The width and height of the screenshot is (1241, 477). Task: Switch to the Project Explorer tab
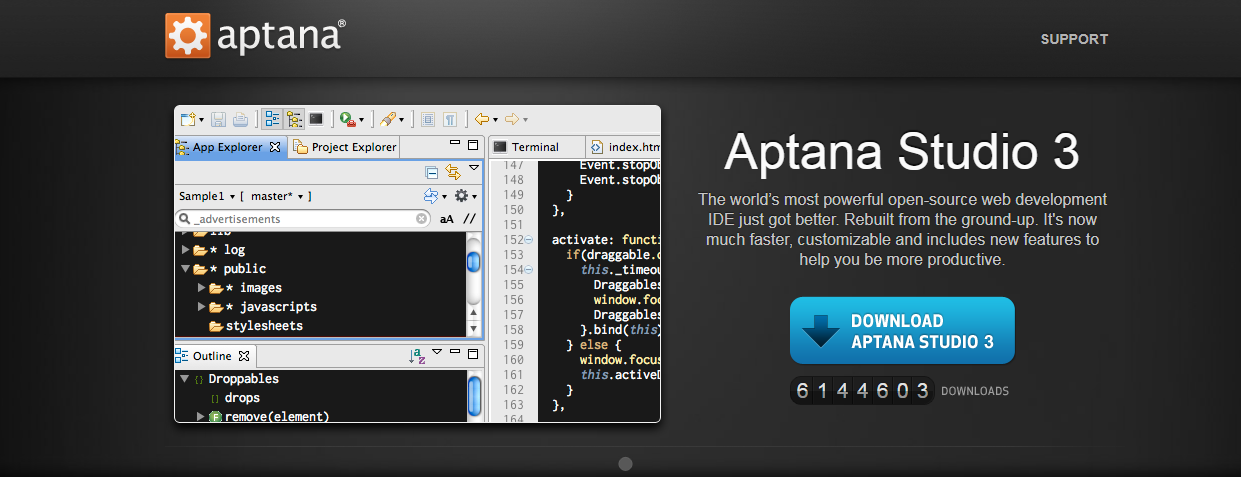pyautogui.click(x=345, y=147)
